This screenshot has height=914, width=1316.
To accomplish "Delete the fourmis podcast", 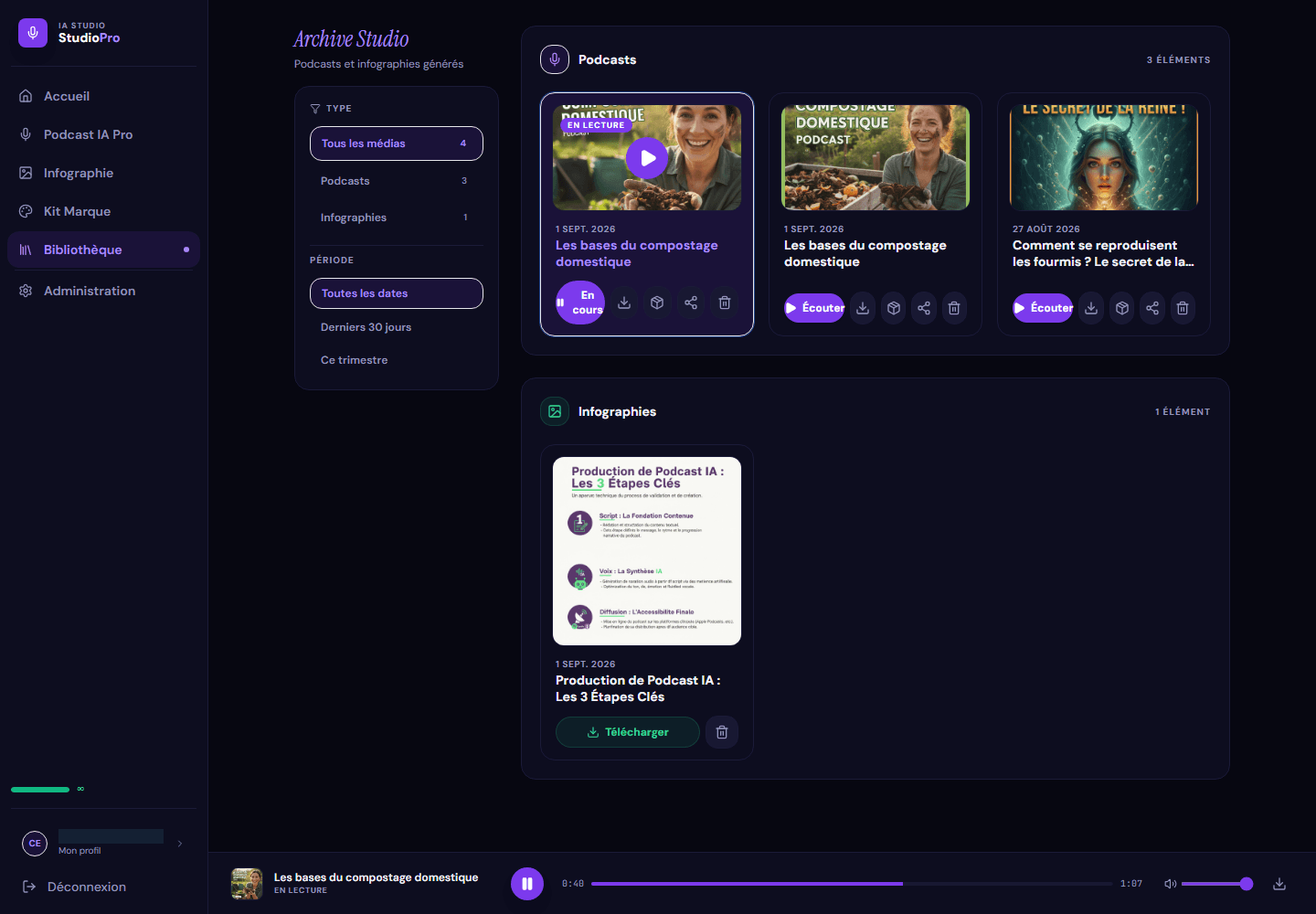I will point(1183,308).
